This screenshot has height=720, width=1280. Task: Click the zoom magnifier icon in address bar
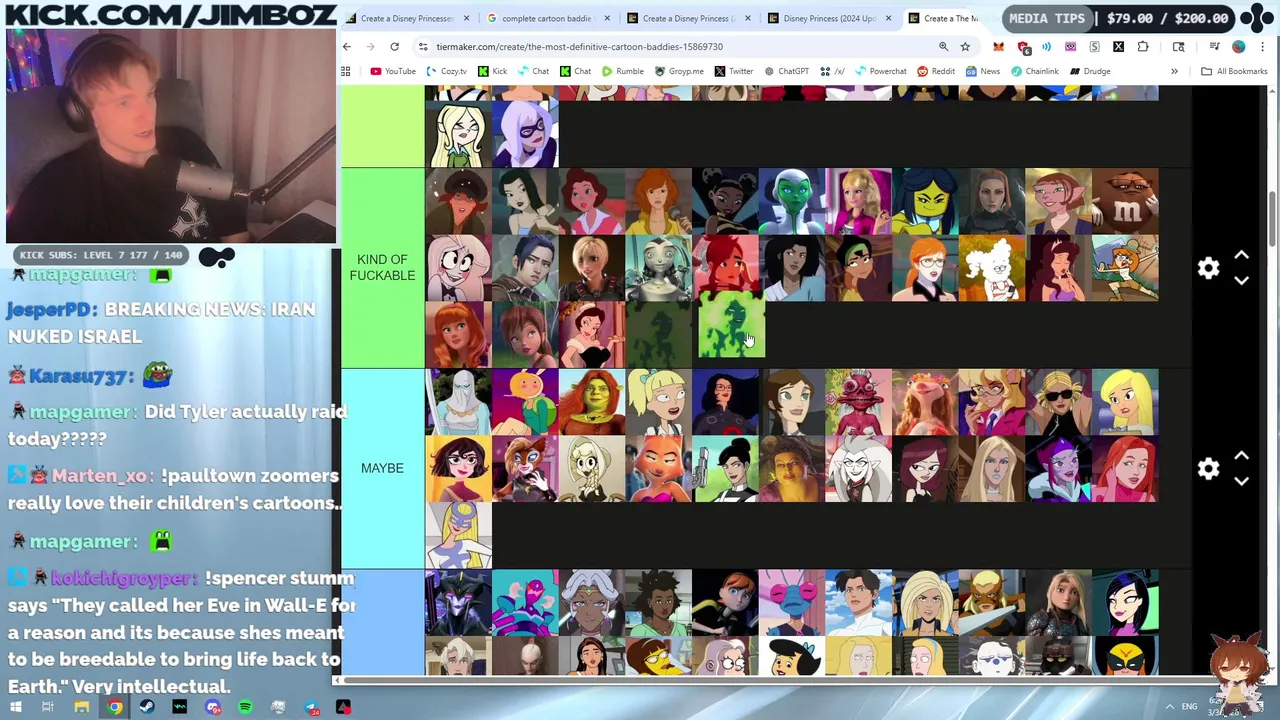943,46
